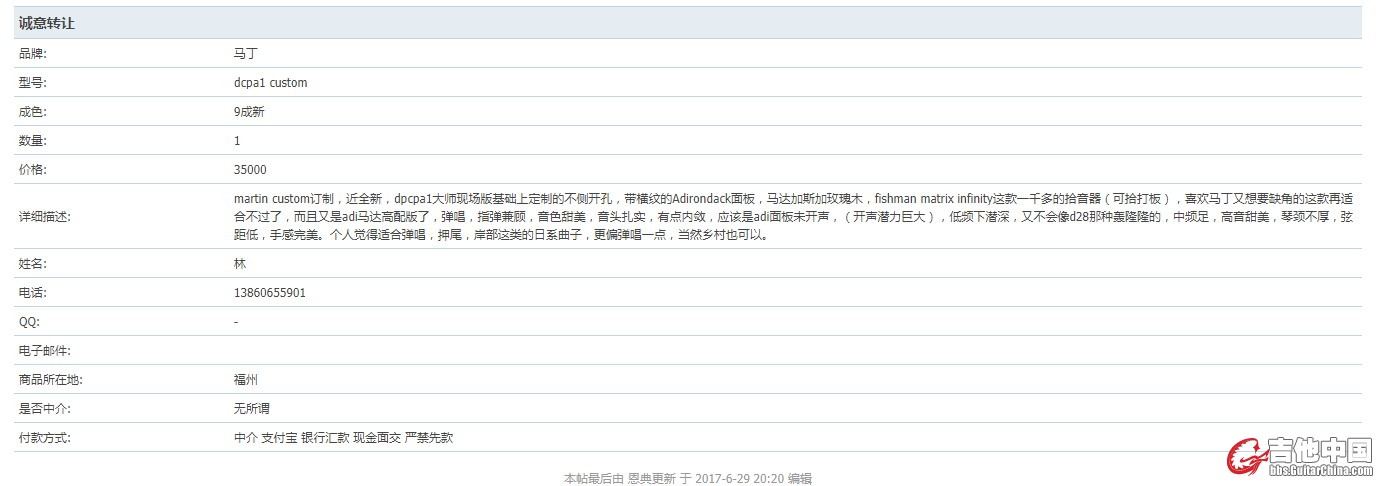This screenshot has height=486, width=1380.
Task: Select the label 数量:
Action: pyautogui.click(x=33, y=141)
